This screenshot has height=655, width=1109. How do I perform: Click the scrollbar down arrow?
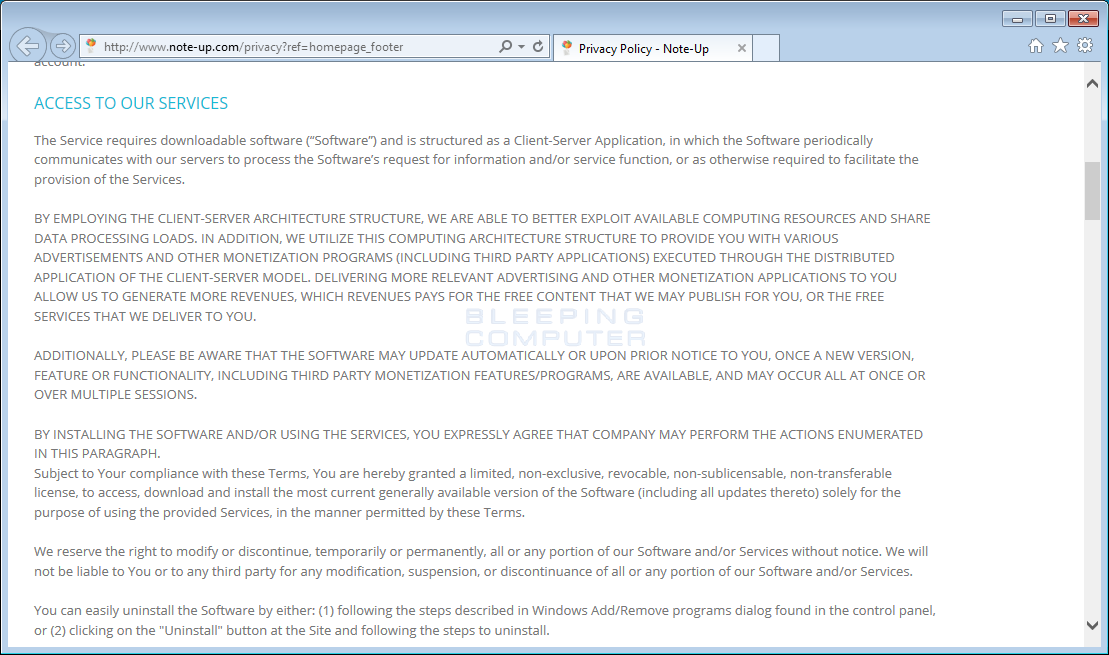[x=1092, y=625]
